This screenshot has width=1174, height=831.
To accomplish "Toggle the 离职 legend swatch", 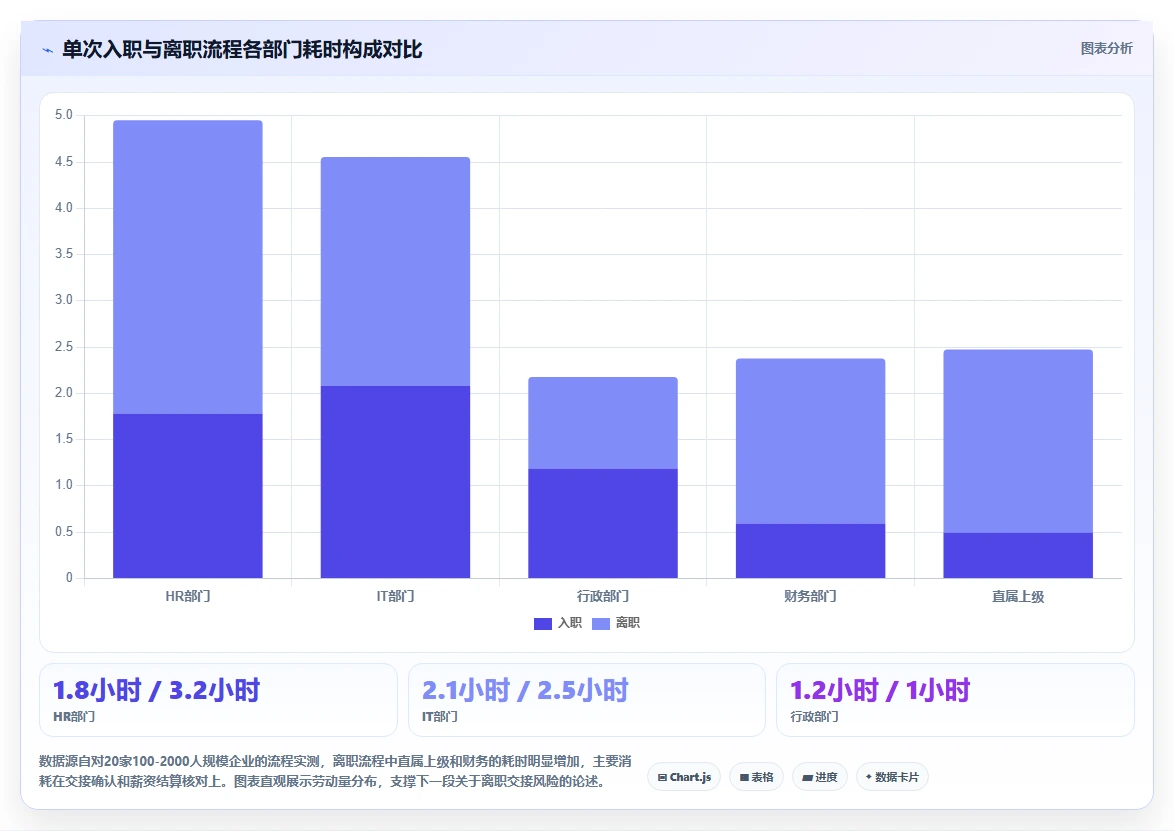I will (x=600, y=624).
